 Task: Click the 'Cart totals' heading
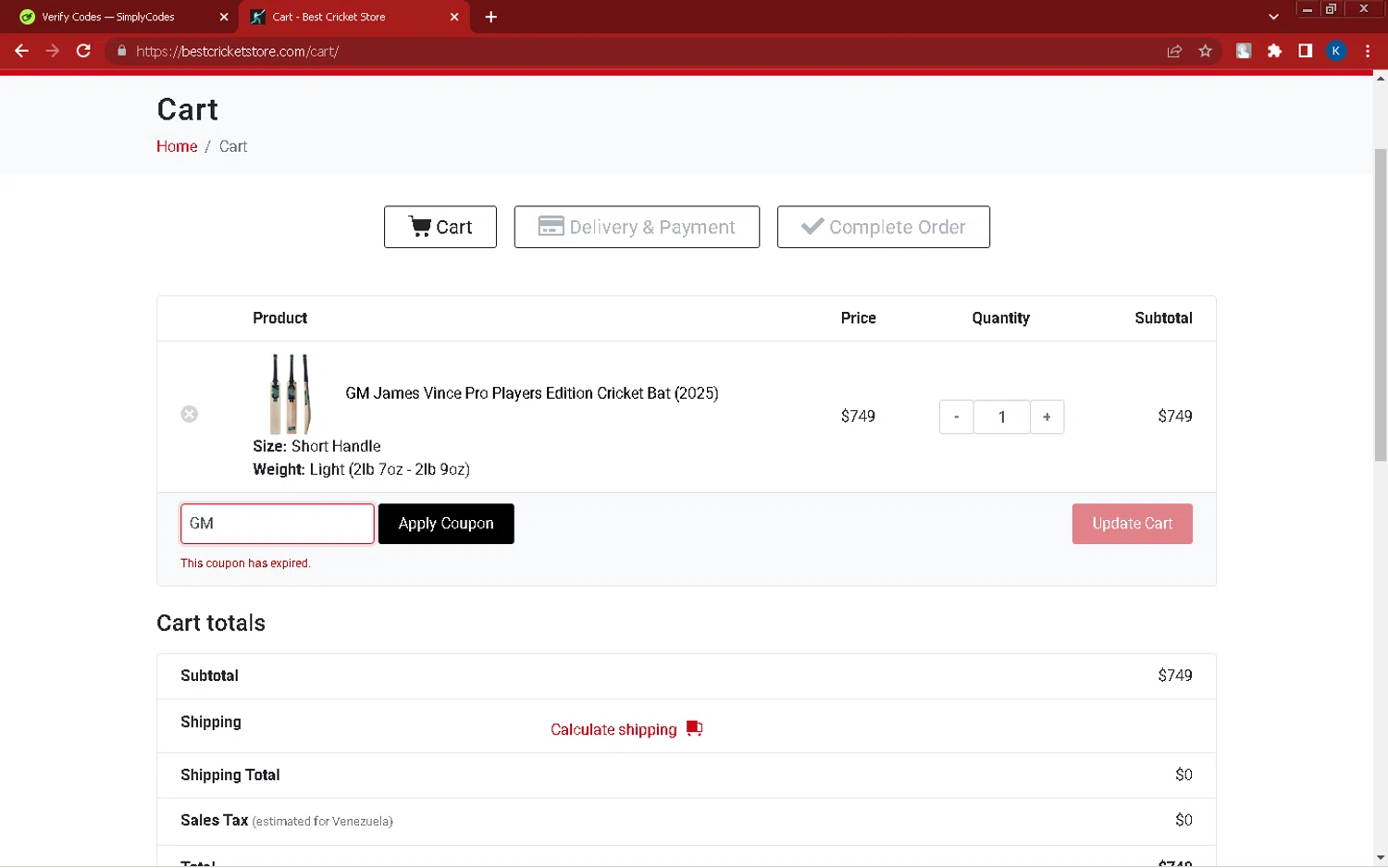coord(211,623)
